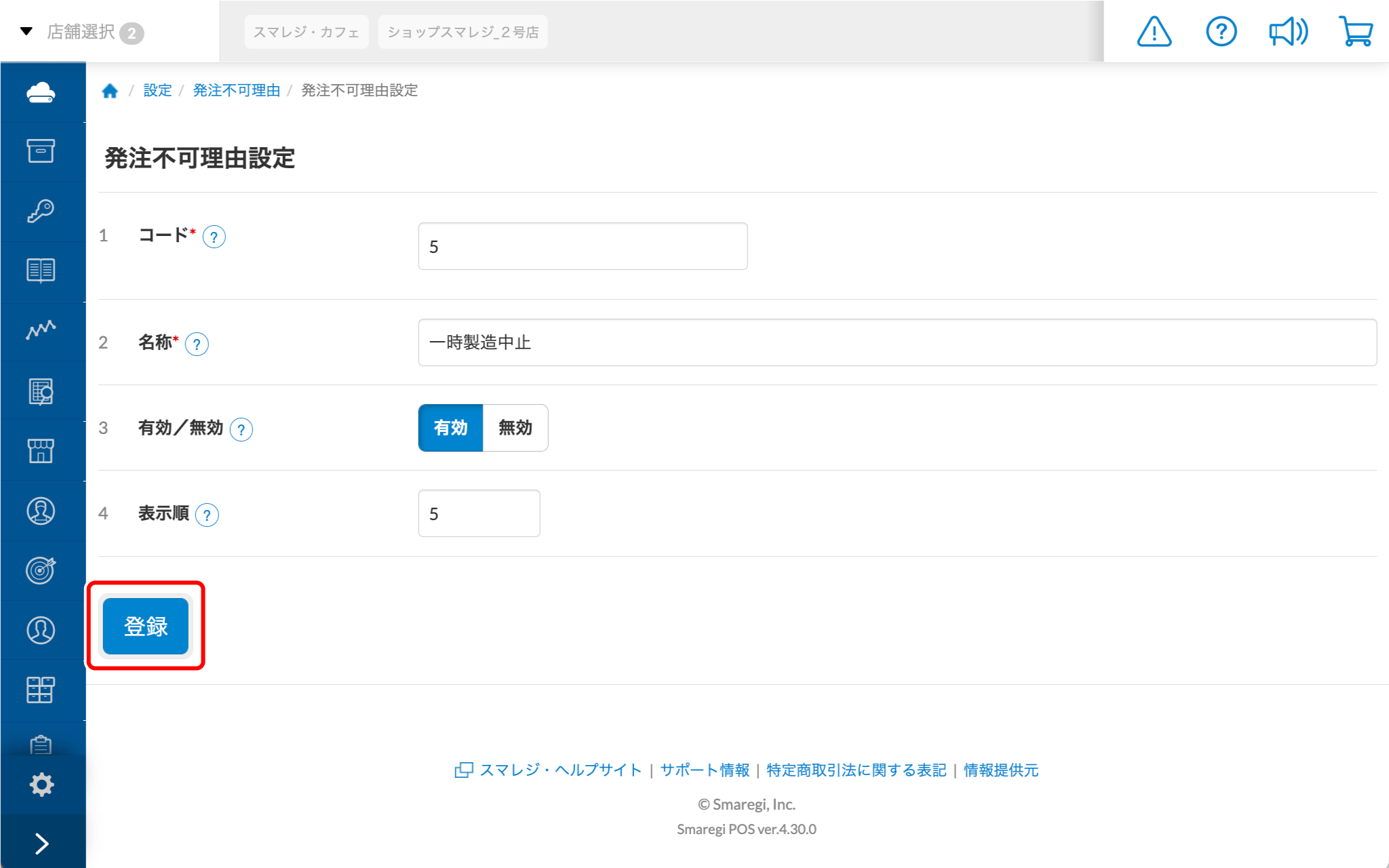Open the settings gear in sidebar
The height and width of the screenshot is (868, 1389).
41,785
